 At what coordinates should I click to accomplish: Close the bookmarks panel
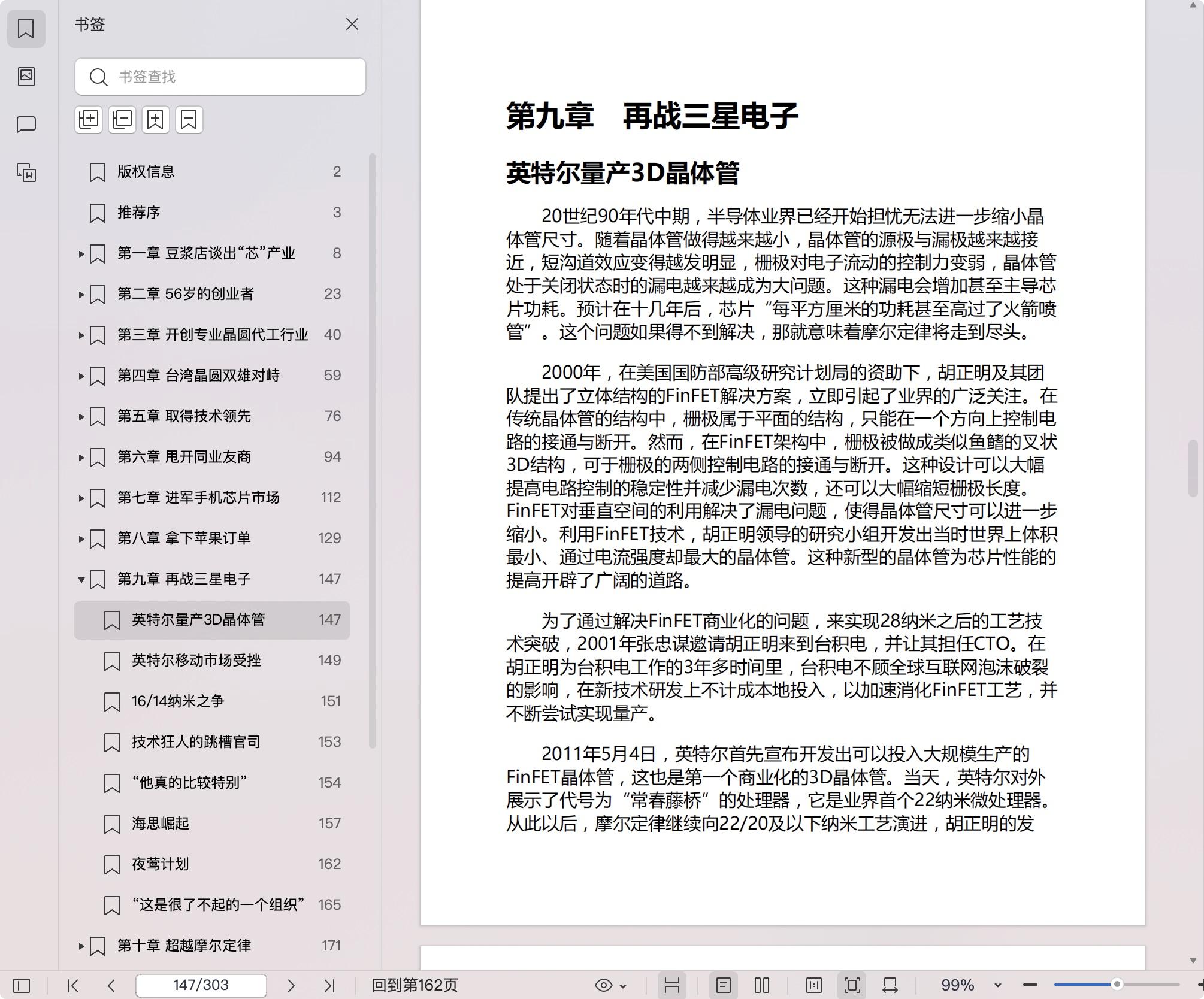tap(352, 24)
